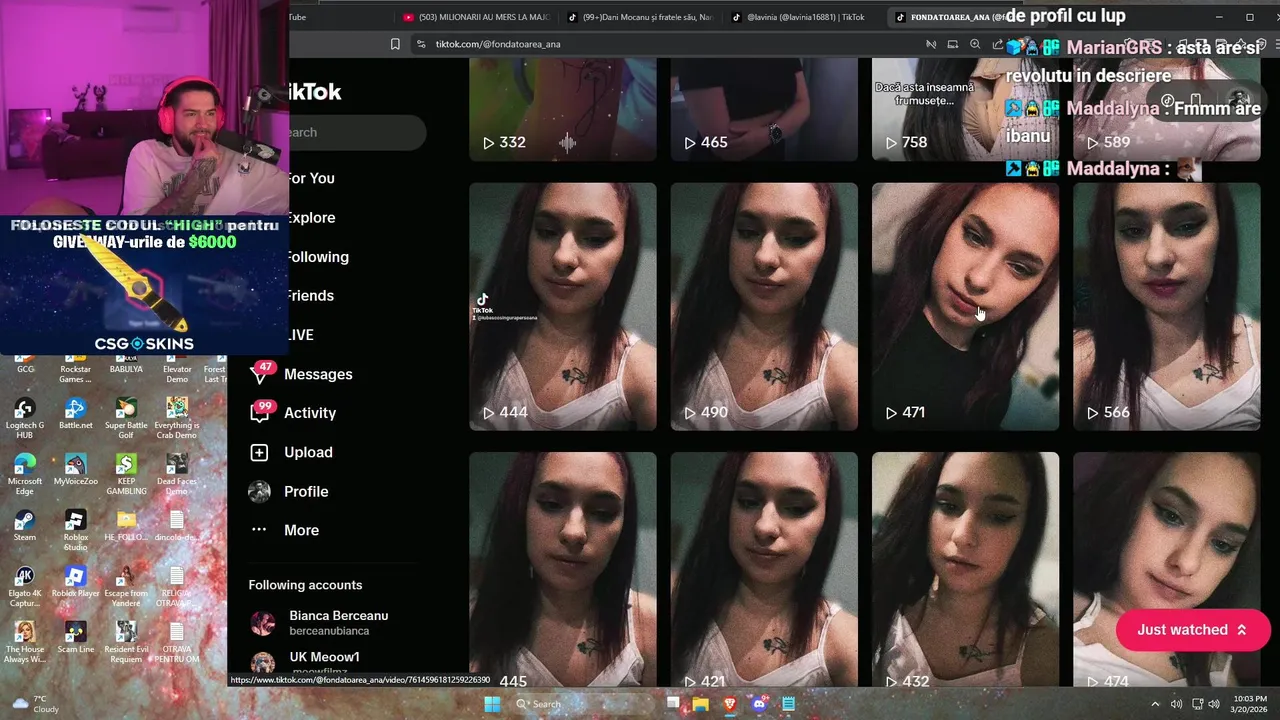Open the Messages icon with 47 badge

pyautogui.click(x=261, y=373)
